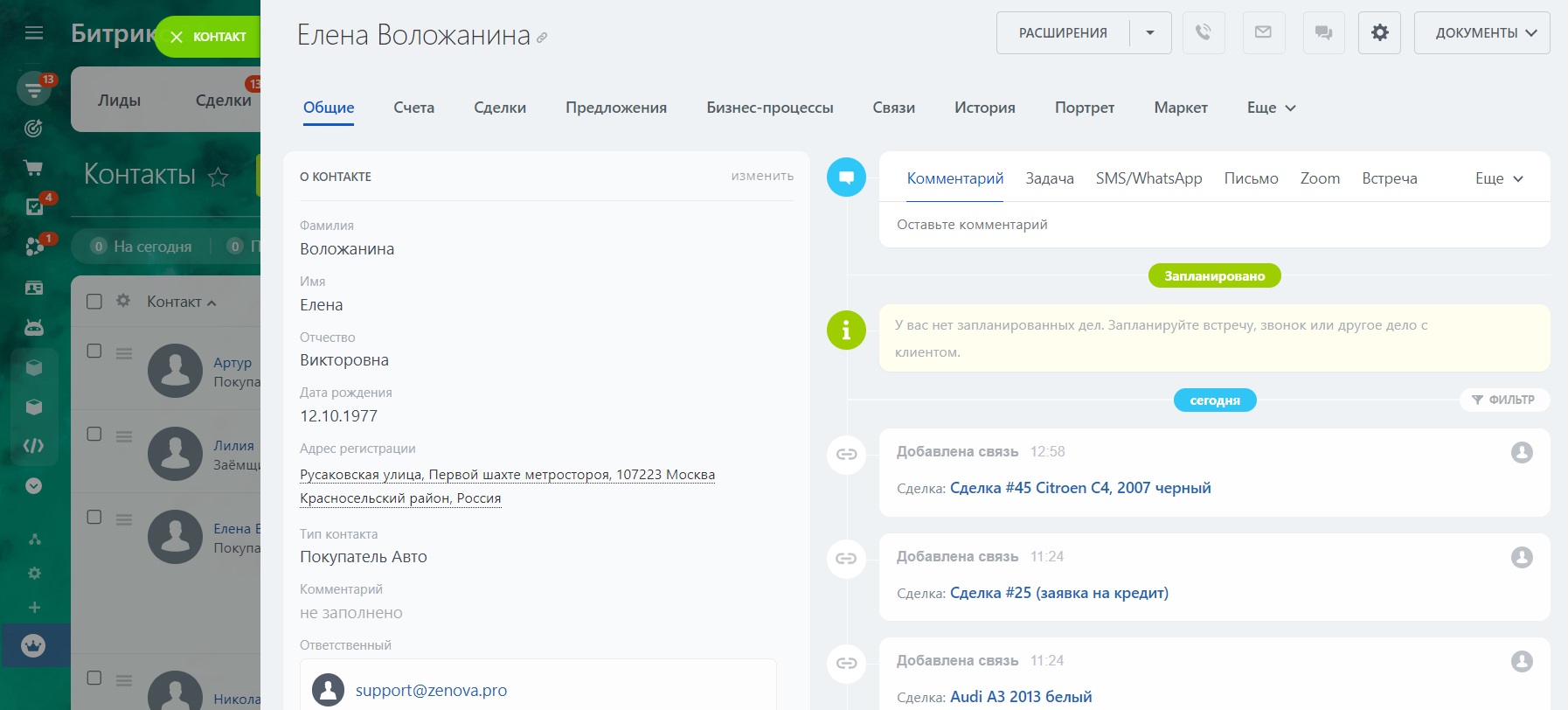Screen dimensions: 1568x710
Task: Copy contact link icon next to name
Action: [542, 38]
